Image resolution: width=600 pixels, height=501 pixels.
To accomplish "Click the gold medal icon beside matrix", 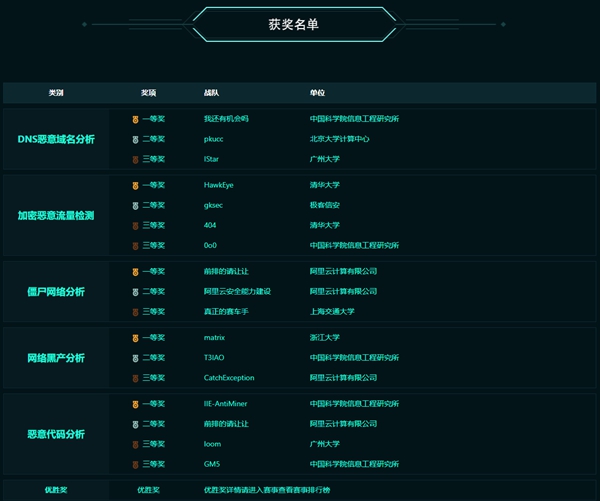I will pyautogui.click(x=136, y=338).
